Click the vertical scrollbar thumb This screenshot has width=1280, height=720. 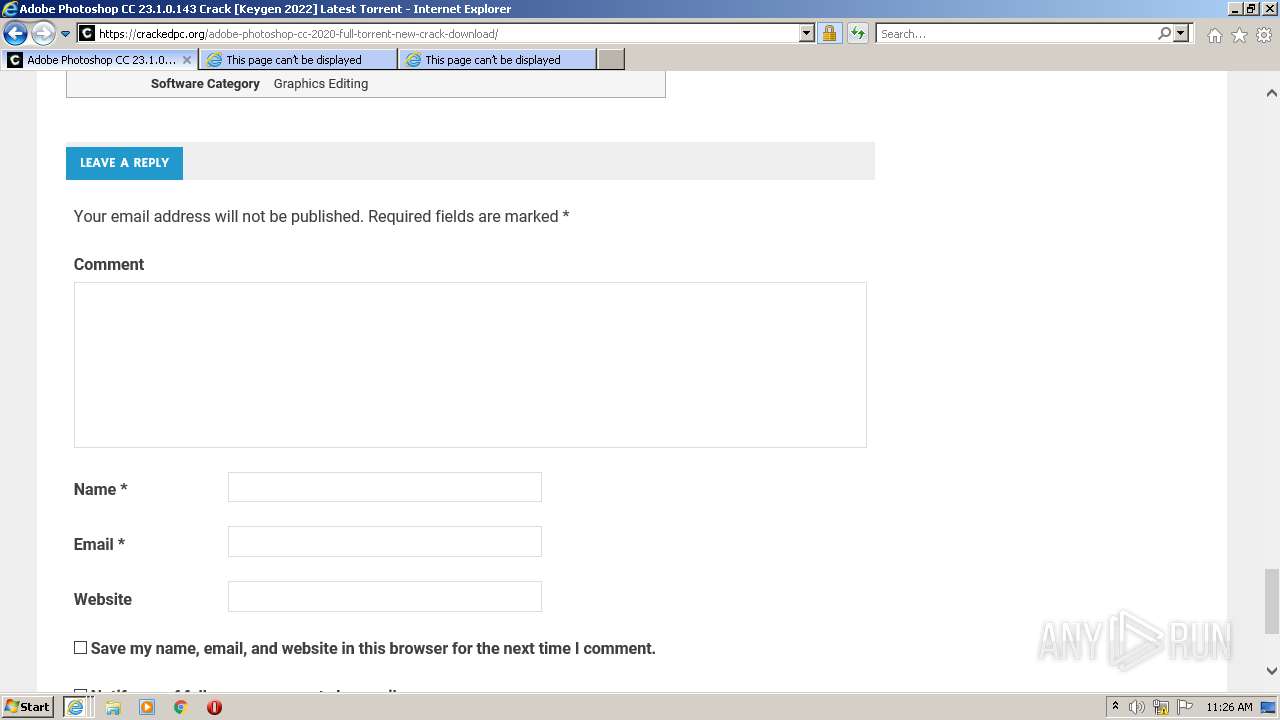[1271, 601]
